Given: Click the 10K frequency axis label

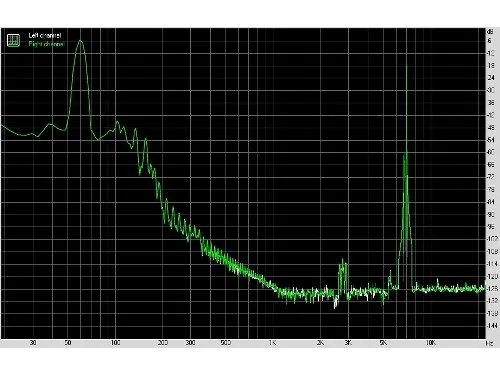Looking at the screenshot, I should pyautogui.click(x=431, y=343).
